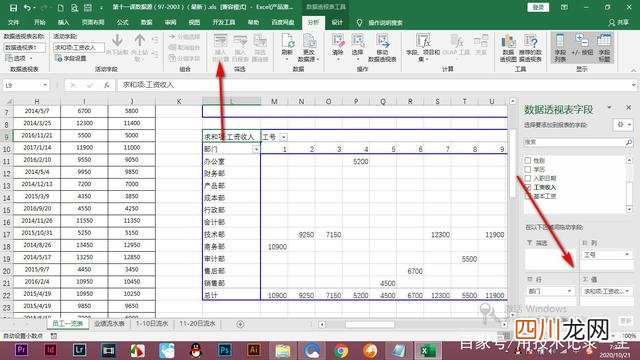
Task: Switch to the Home (开始) ribbon tab
Action: tap(40, 22)
